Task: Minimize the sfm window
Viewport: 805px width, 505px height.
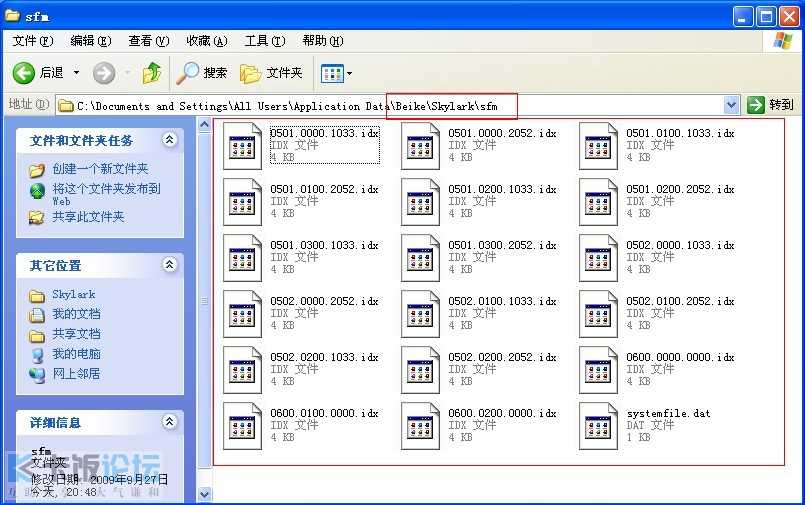Action: (x=742, y=17)
